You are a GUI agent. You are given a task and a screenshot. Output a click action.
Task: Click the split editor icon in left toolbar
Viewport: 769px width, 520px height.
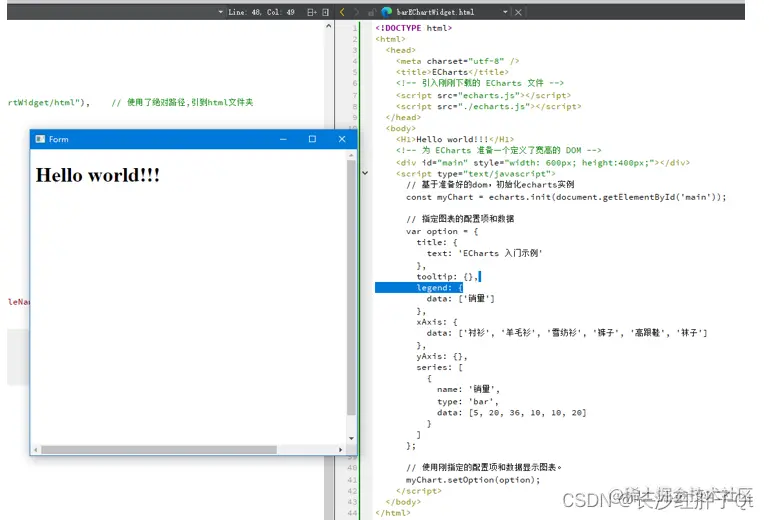[311, 12]
